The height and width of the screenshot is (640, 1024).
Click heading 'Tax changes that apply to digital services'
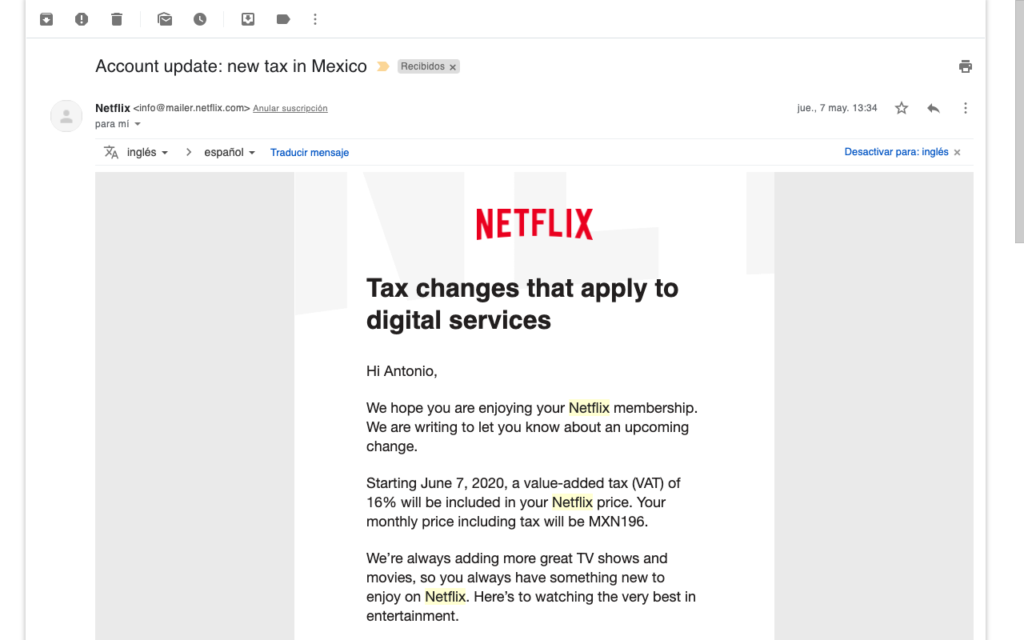[522, 304]
